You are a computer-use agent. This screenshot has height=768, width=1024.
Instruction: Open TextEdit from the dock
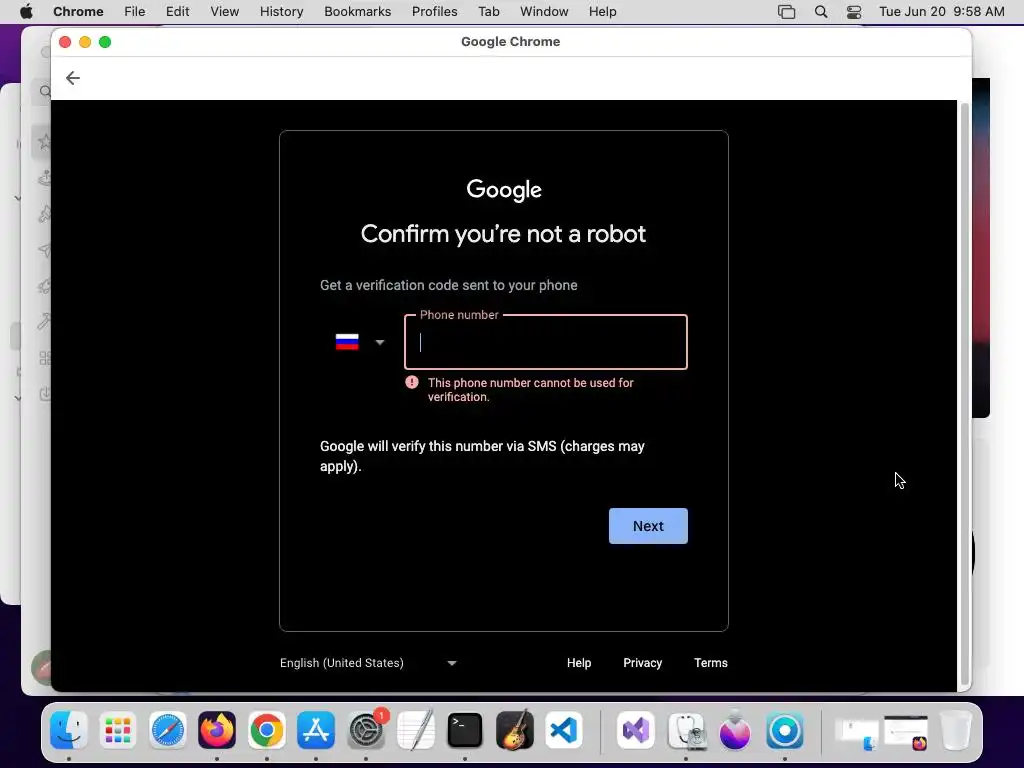[x=415, y=729]
